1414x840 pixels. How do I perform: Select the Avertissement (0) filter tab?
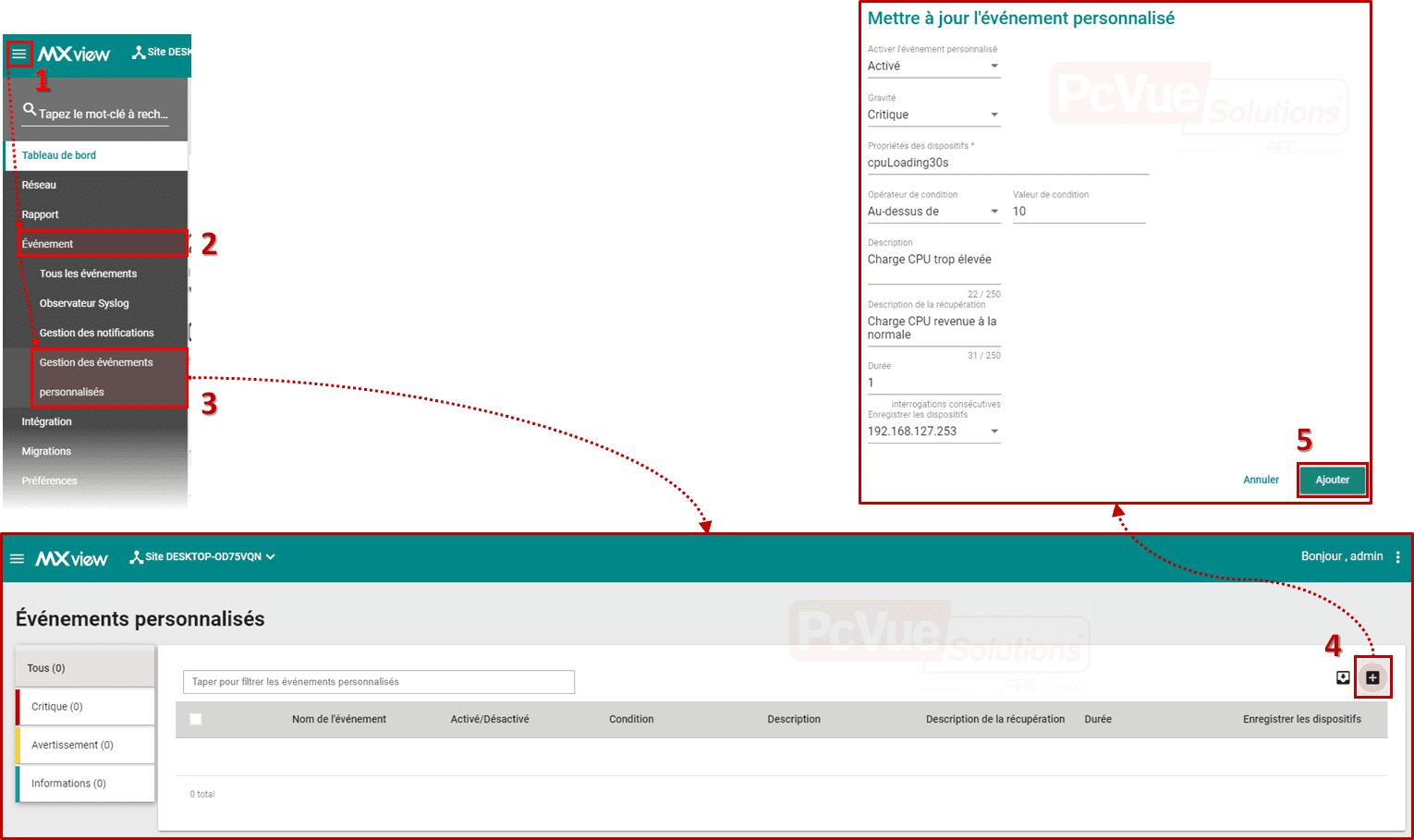(85, 745)
